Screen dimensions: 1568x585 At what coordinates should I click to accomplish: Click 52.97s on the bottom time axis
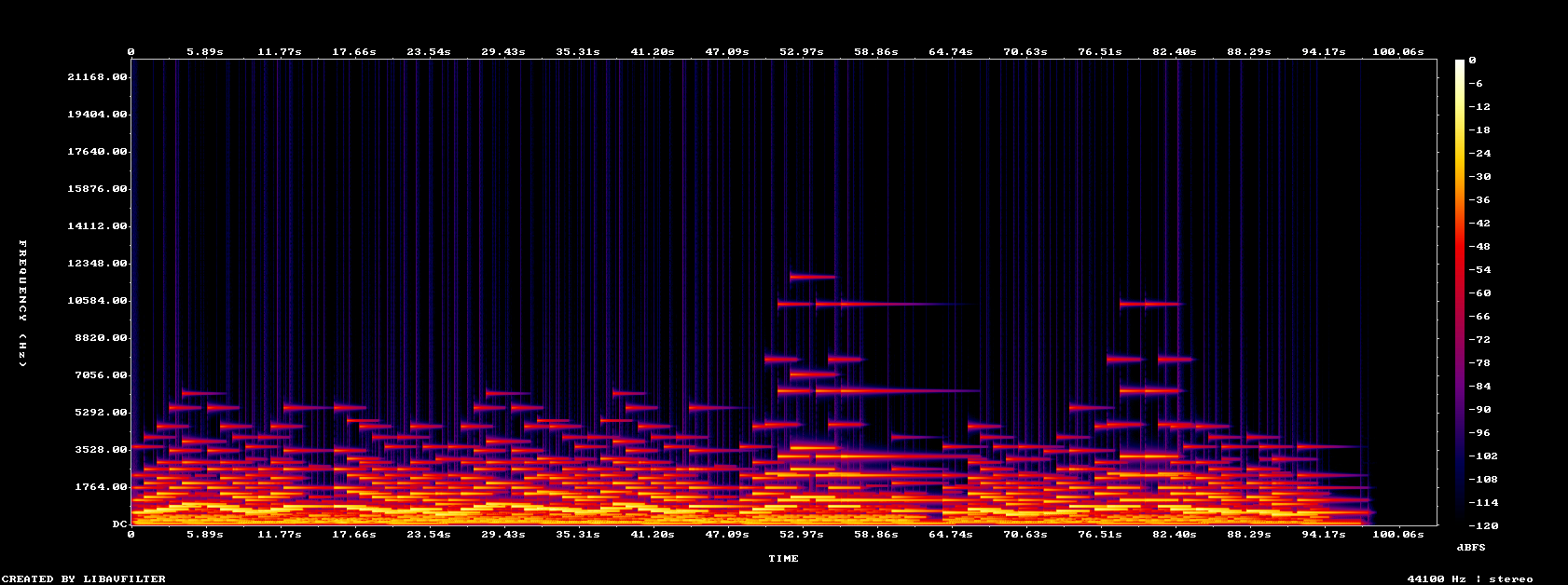tap(802, 535)
